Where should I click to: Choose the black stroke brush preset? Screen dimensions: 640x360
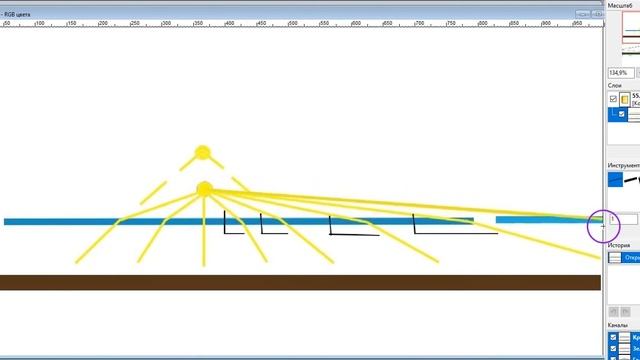click(x=632, y=180)
